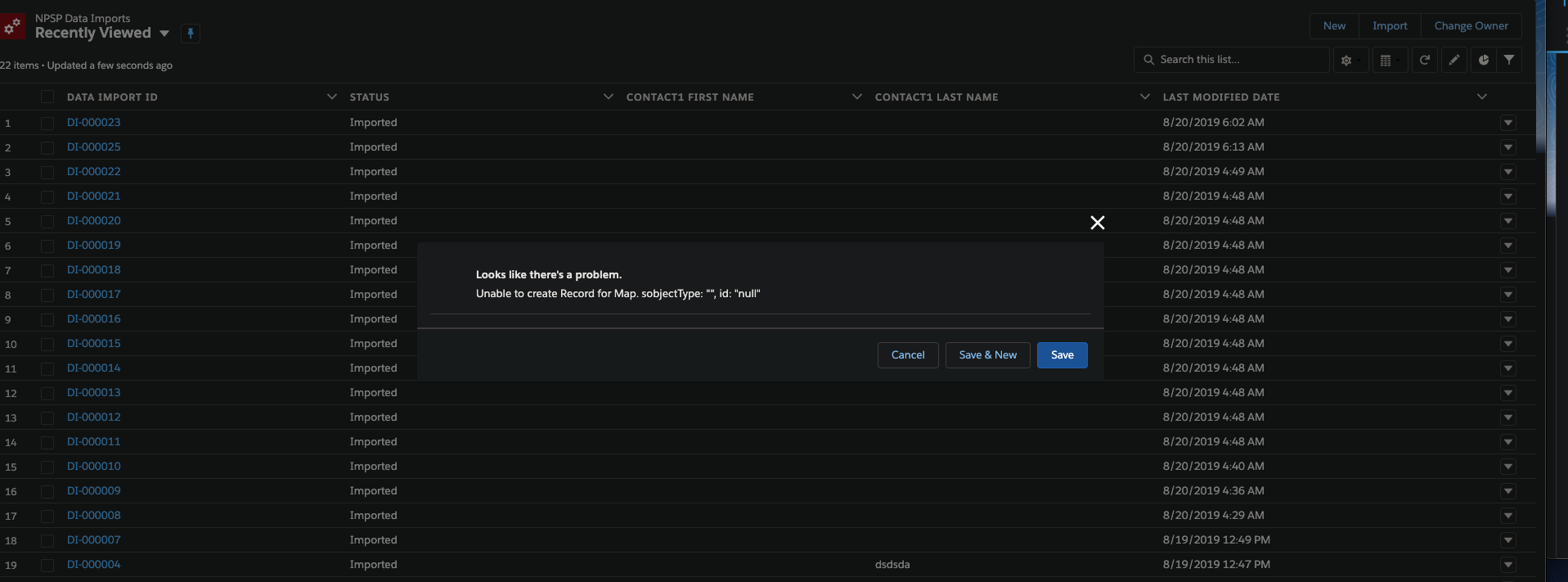Open row actions for DI-000023
Screen dimensions: 1568x582
pos(1508,123)
